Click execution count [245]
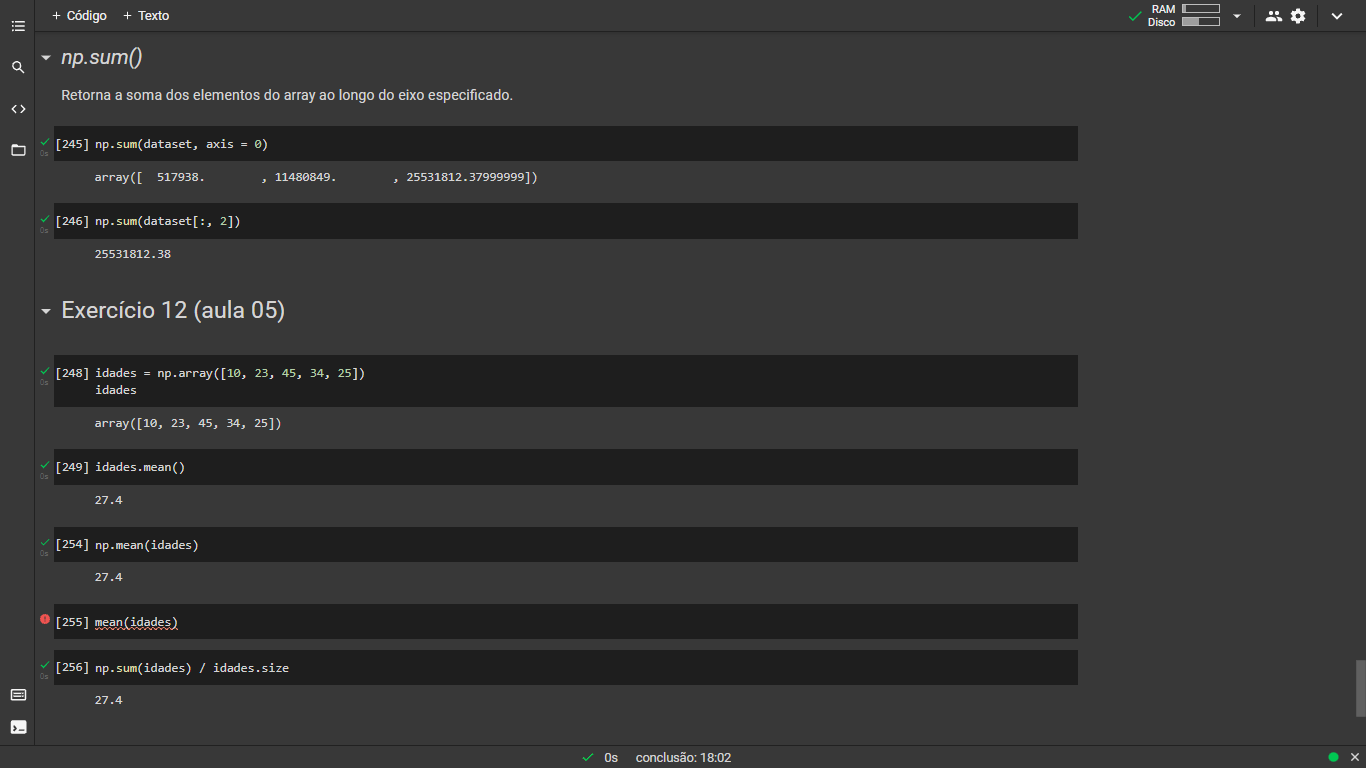The image size is (1366, 768). (x=72, y=144)
